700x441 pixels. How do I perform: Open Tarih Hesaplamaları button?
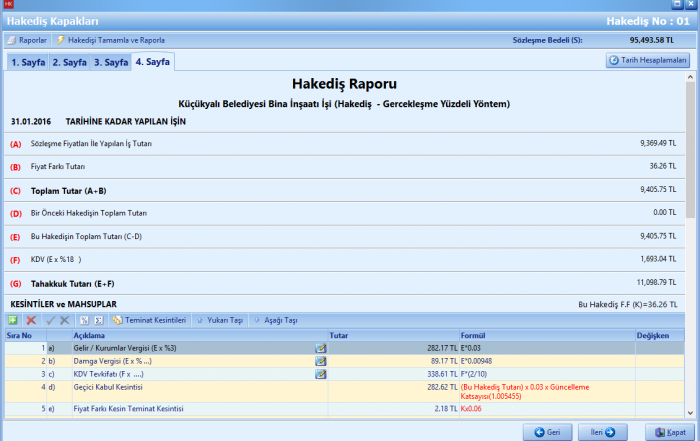click(x=648, y=60)
